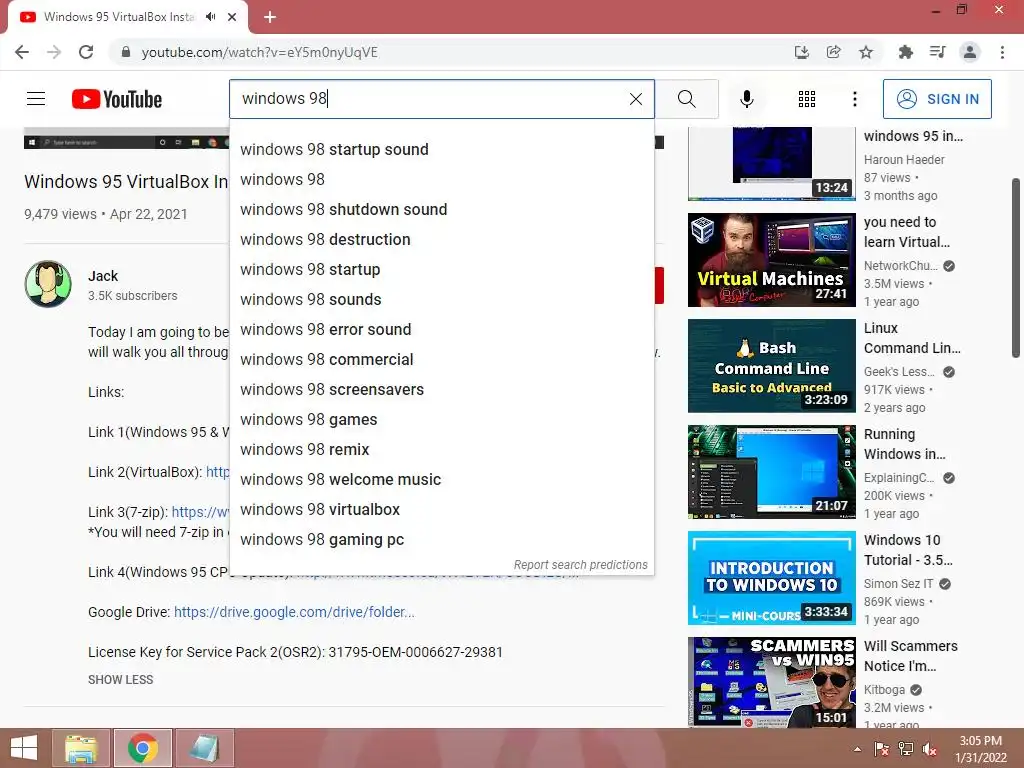Click the muted volume tray icon
This screenshot has height=768, width=1024.
[x=930, y=749]
